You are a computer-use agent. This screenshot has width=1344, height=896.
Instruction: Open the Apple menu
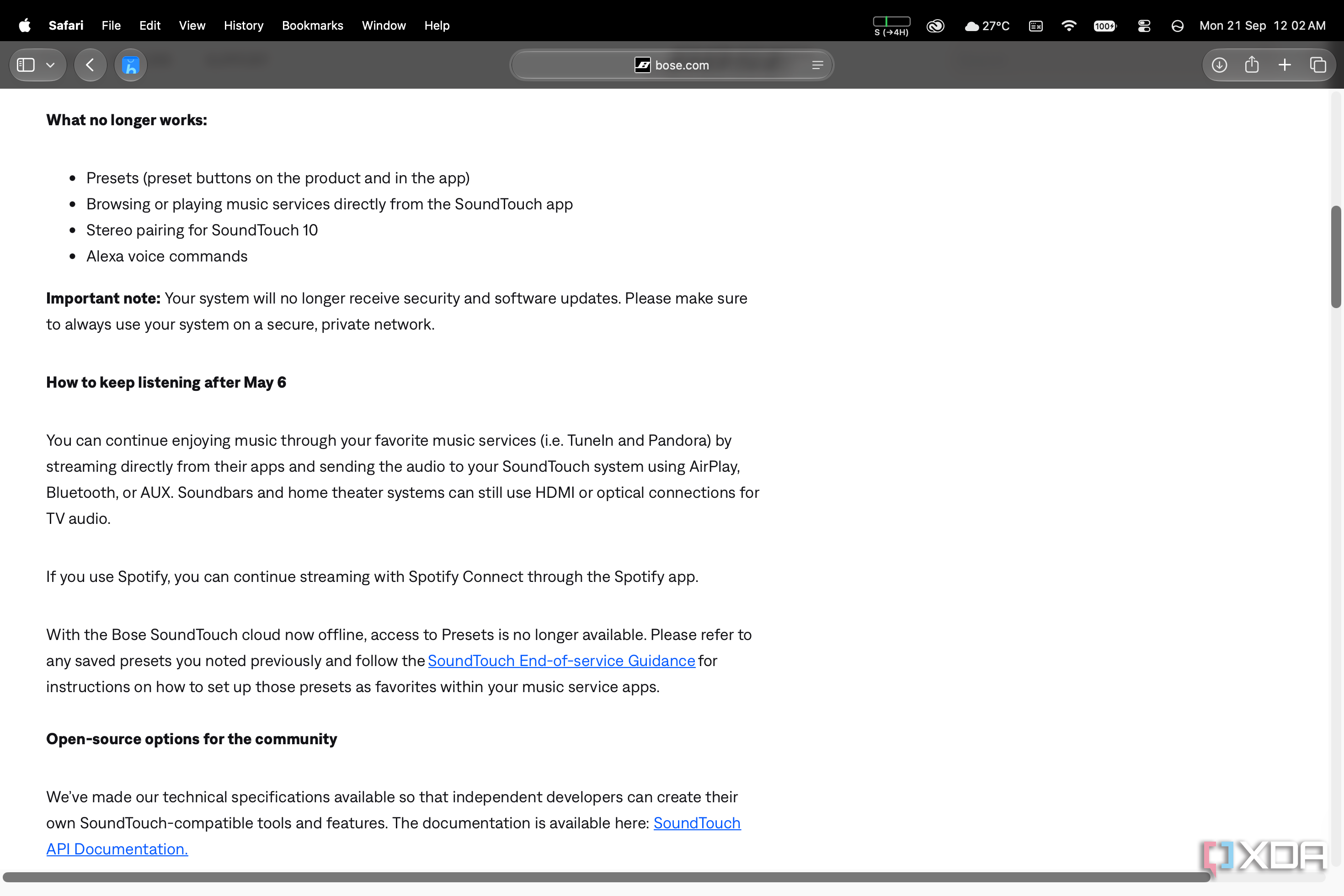coord(25,26)
